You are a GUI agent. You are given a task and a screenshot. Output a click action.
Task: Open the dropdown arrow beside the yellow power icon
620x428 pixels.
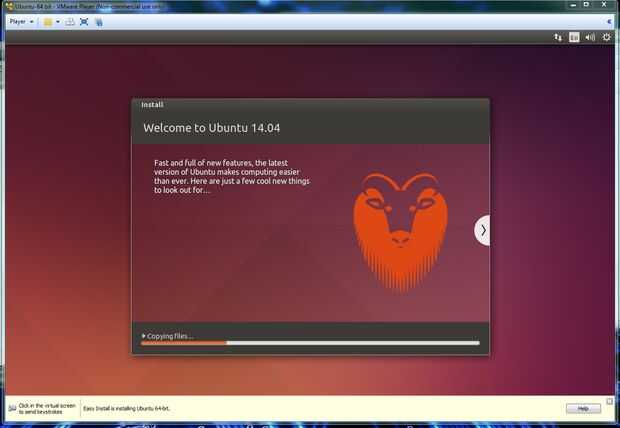pos(58,22)
